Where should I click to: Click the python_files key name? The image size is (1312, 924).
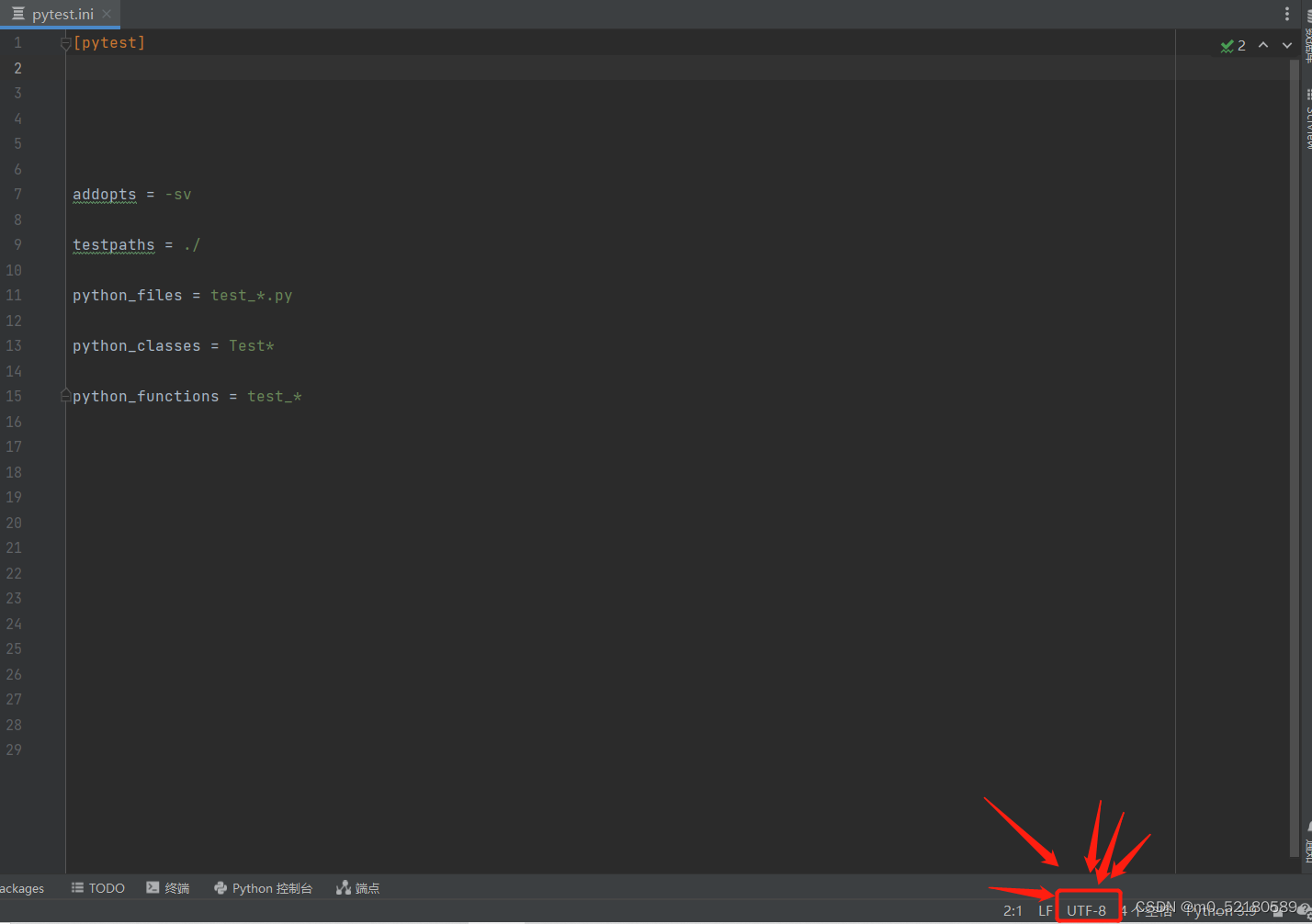pyautogui.click(x=128, y=296)
